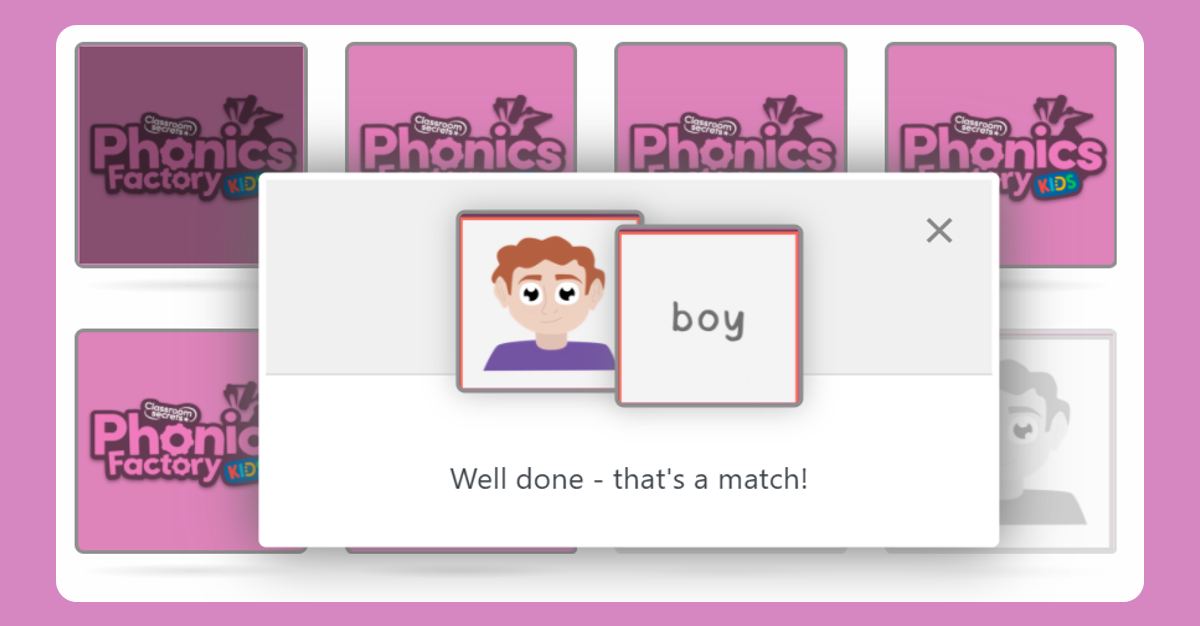Close the match dialog with the X

pyautogui.click(x=939, y=231)
